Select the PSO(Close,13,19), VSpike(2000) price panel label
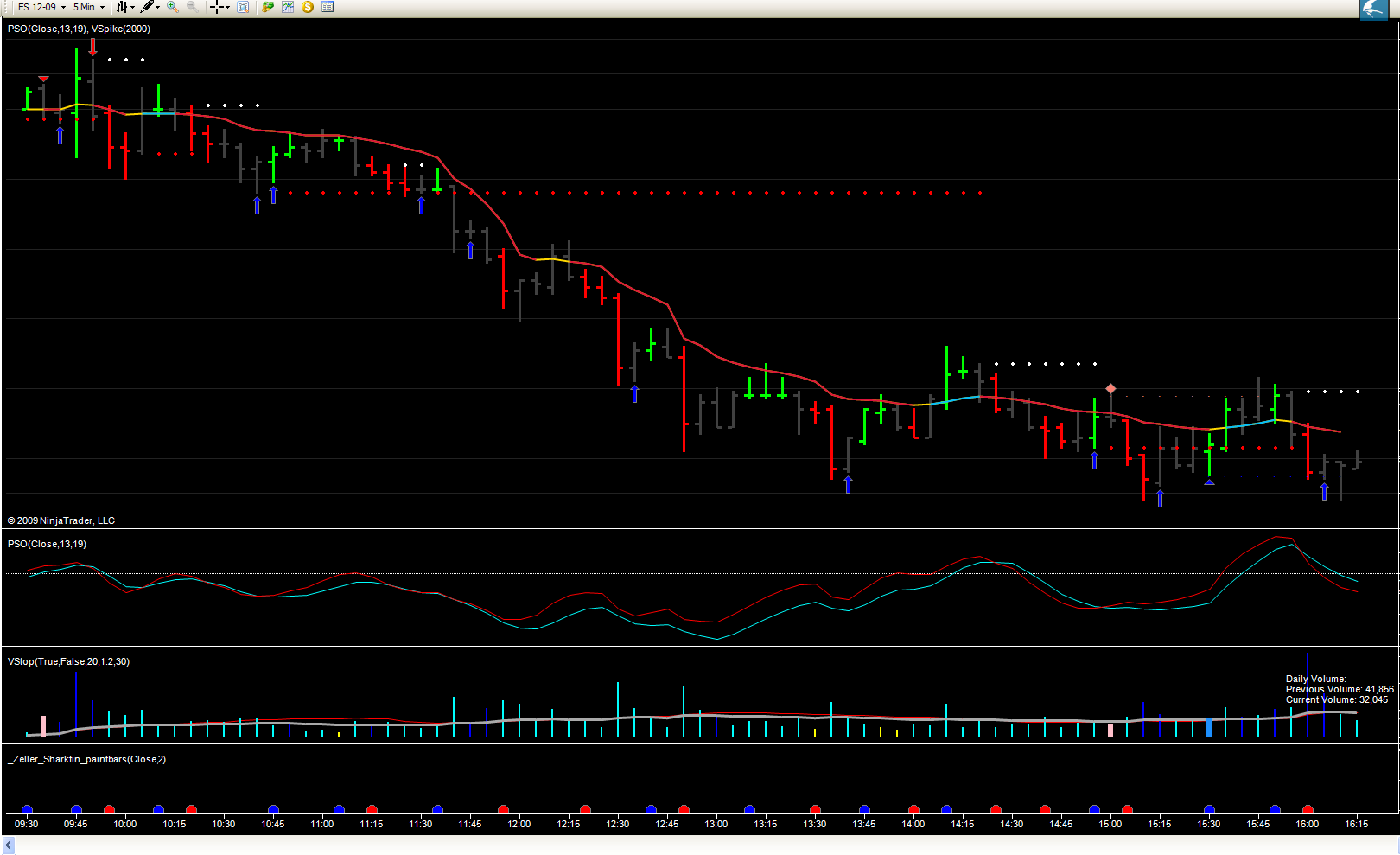 pos(79,29)
